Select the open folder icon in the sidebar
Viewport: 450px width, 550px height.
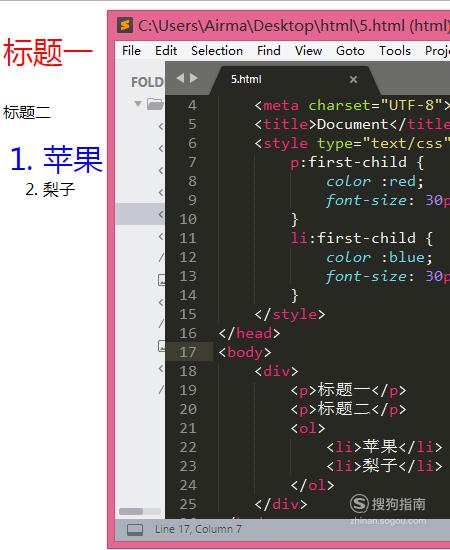tap(155, 104)
